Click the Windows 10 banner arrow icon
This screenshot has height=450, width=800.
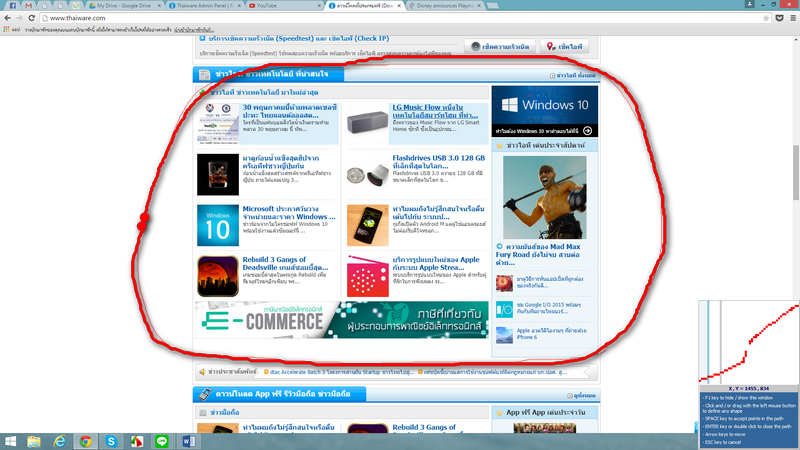pyautogui.click(x=587, y=131)
